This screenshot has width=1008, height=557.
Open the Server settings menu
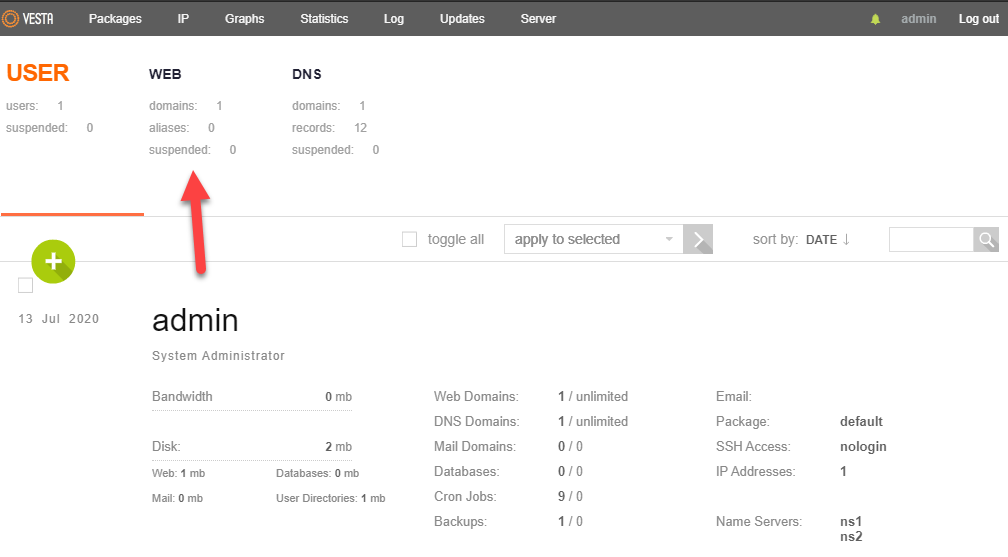point(538,19)
